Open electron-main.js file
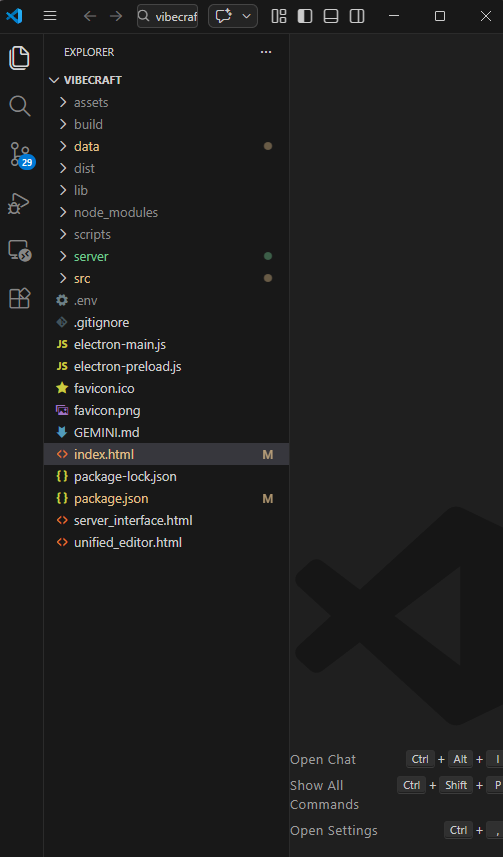Image resolution: width=503 pixels, height=857 pixels. (166, 344)
